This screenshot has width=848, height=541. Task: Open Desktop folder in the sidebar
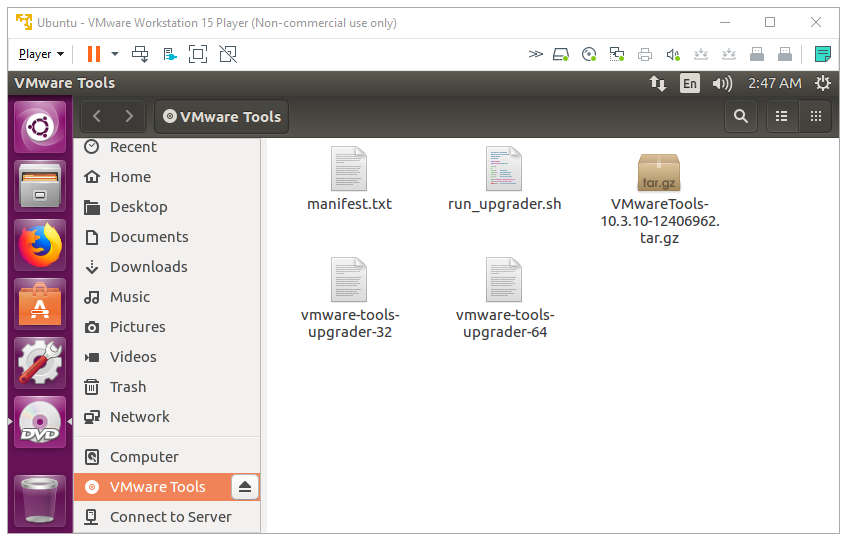[x=167, y=207]
